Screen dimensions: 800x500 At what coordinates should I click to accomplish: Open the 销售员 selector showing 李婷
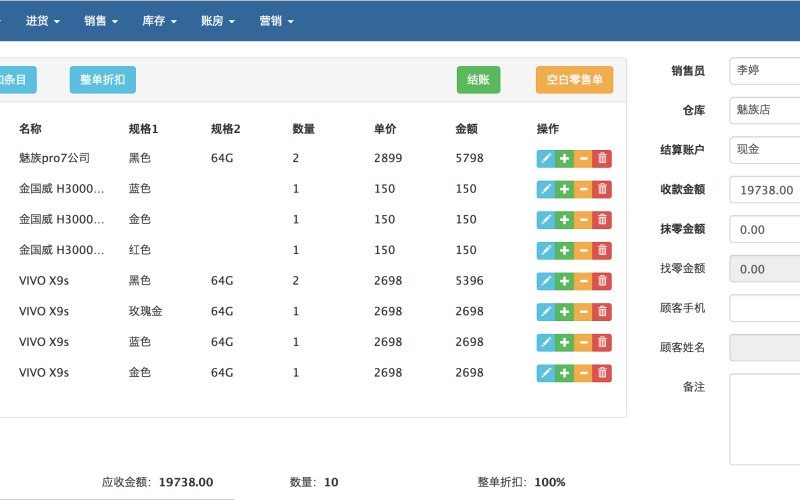click(x=765, y=70)
